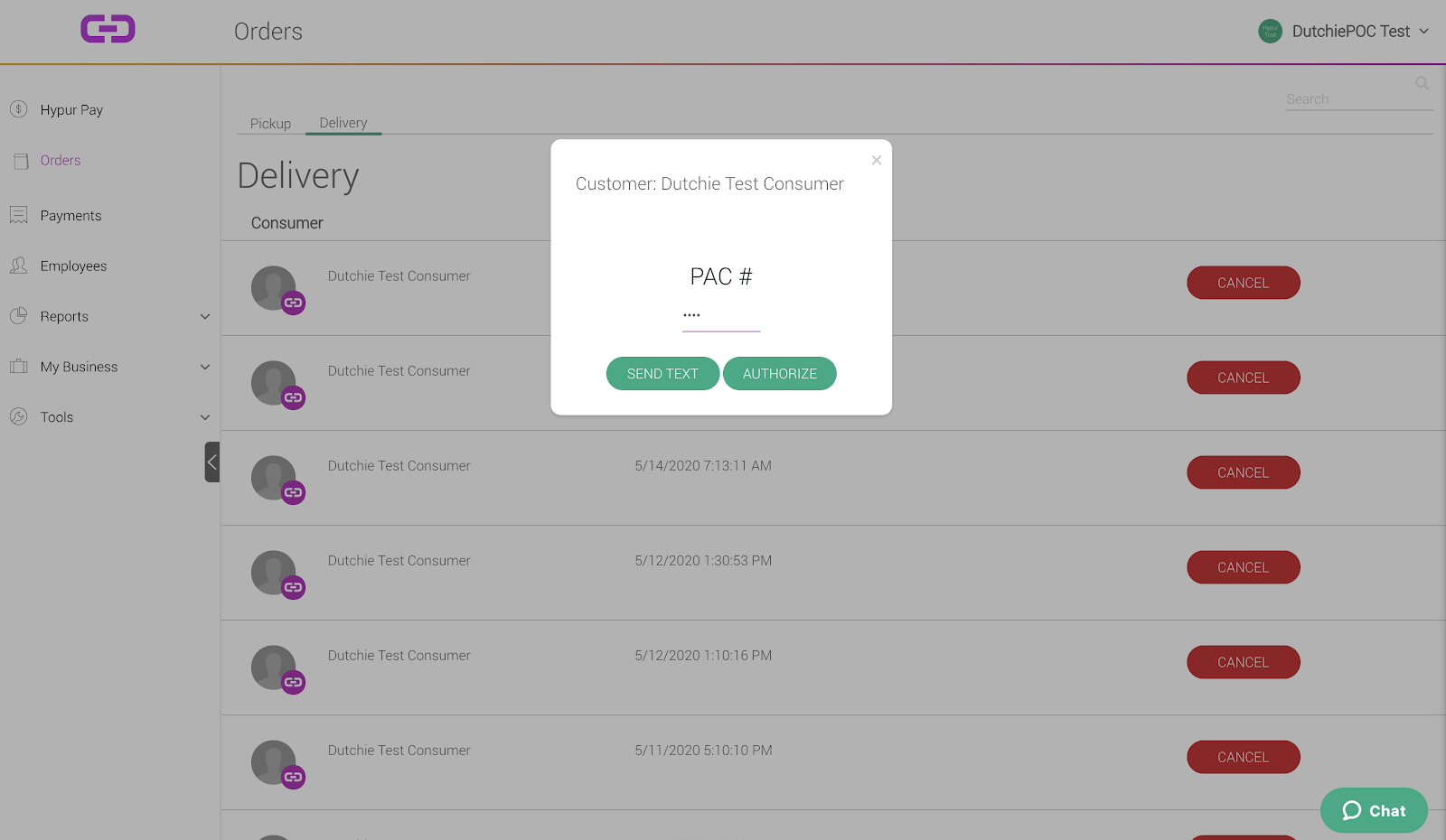Click the SEND TEXT button
The width and height of the screenshot is (1446, 840).
click(662, 374)
